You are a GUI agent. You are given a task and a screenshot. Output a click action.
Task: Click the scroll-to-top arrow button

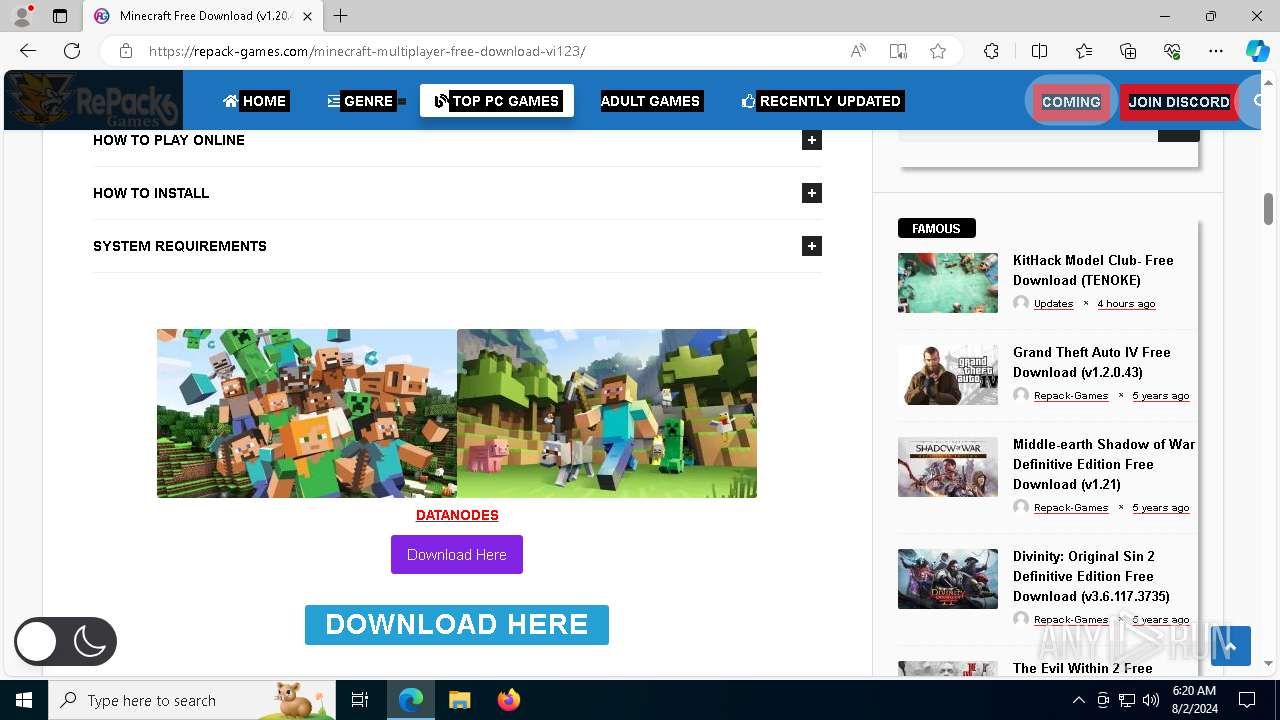tap(1230, 646)
